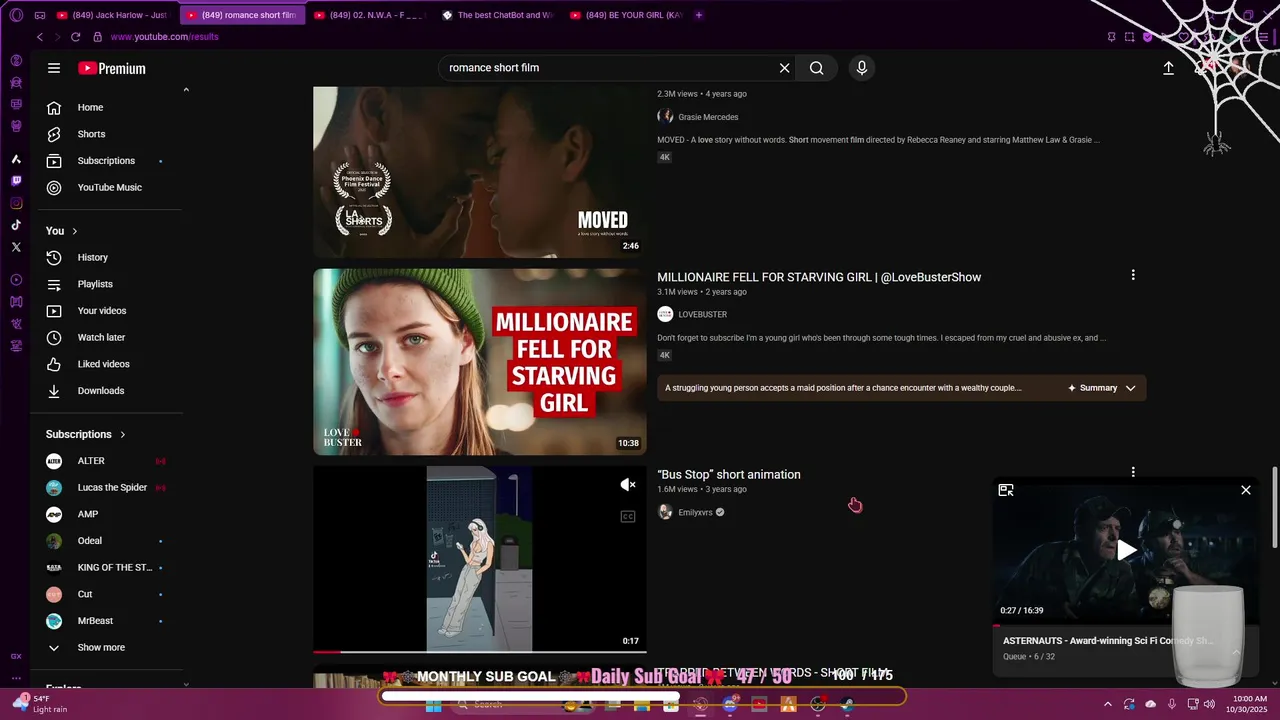Show more subscriptions in the sidebar
The width and height of the screenshot is (1280, 720).
coord(100,648)
